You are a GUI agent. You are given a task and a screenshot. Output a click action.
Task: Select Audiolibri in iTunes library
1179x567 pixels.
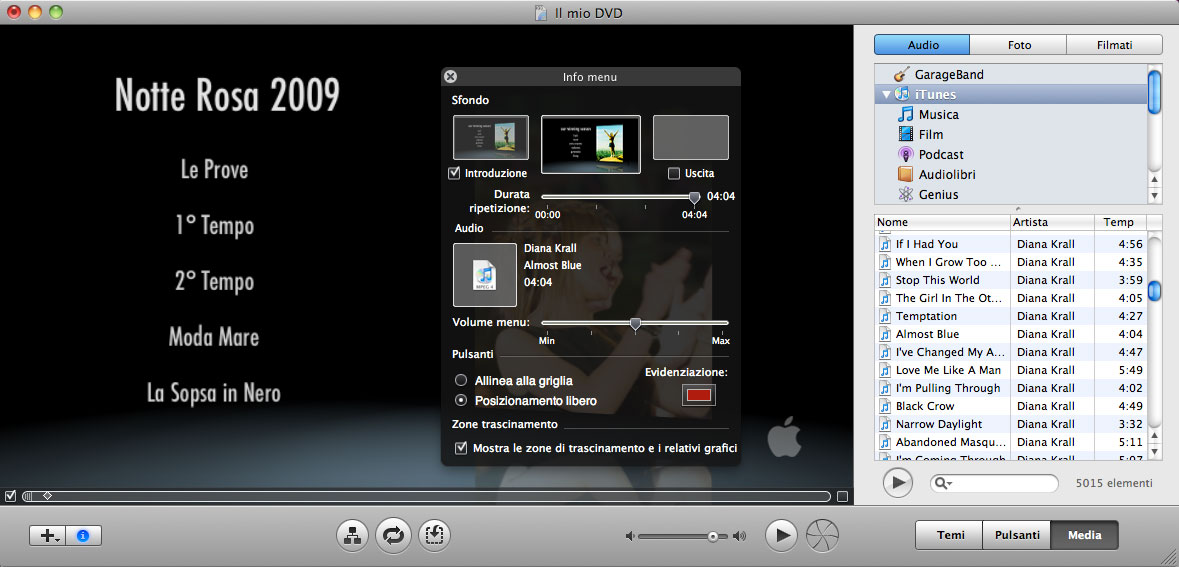tap(945, 174)
